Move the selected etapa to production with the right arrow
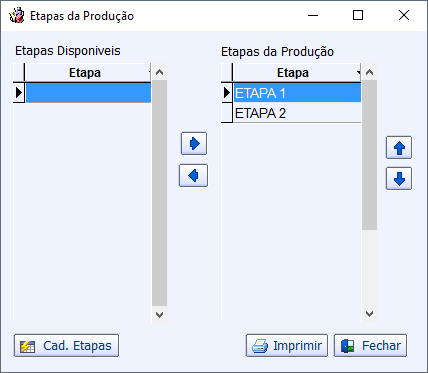 pyautogui.click(x=194, y=144)
